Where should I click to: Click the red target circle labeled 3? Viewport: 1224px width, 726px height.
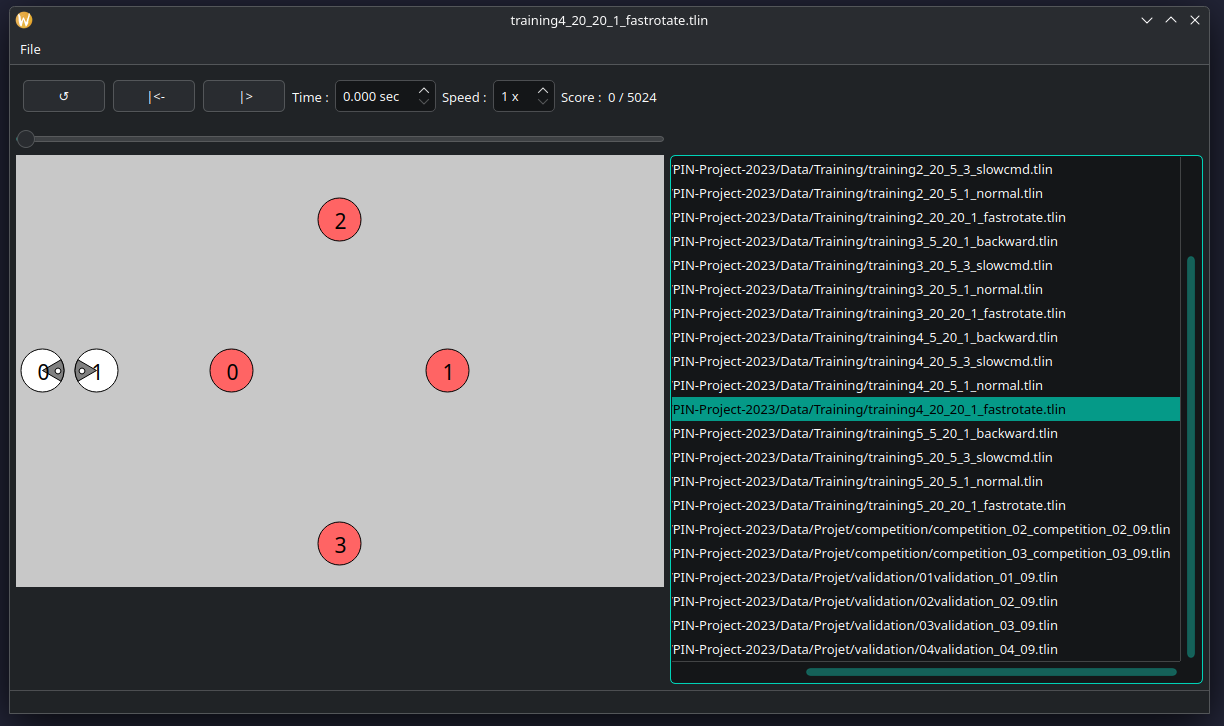339,544
